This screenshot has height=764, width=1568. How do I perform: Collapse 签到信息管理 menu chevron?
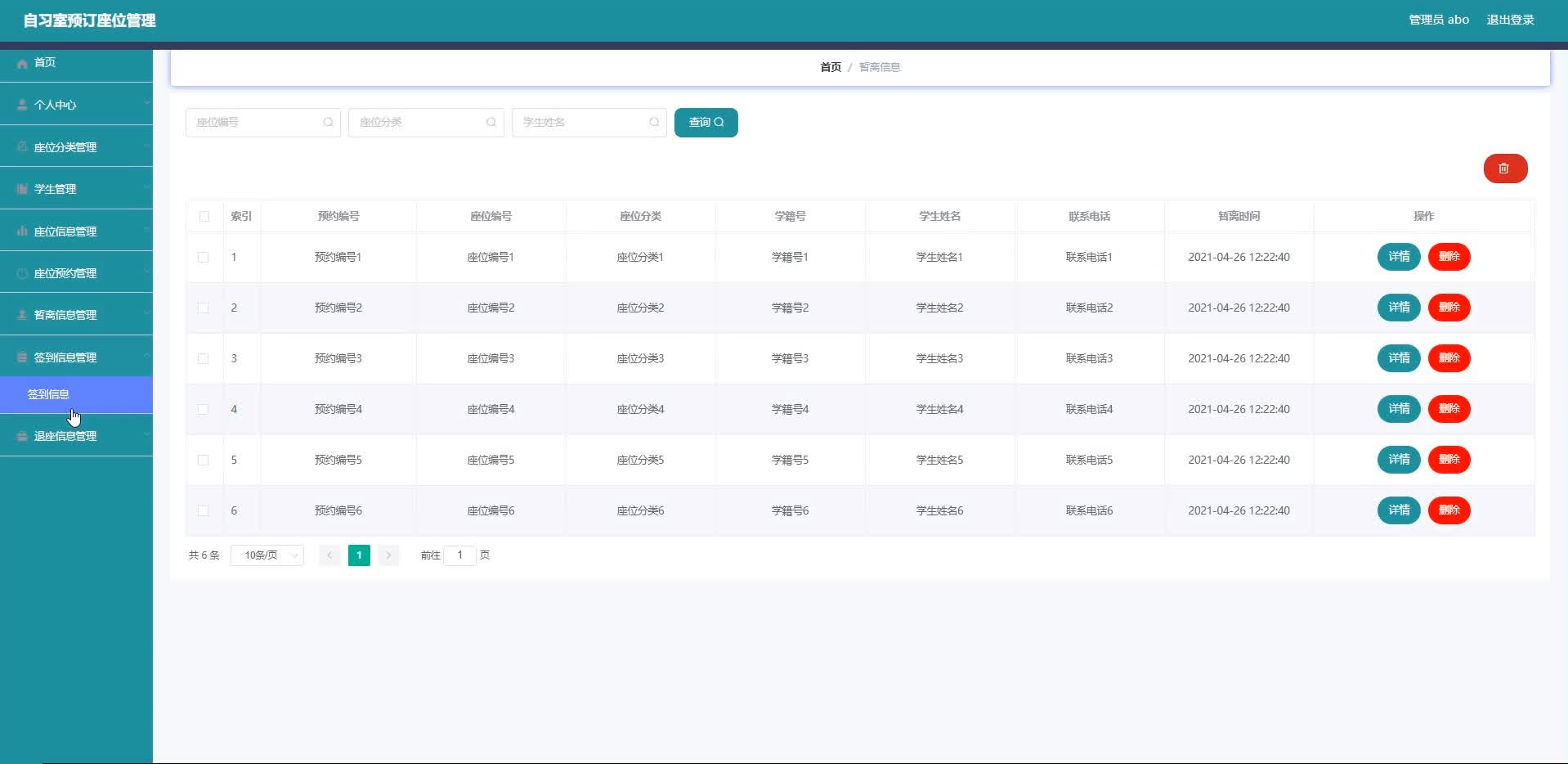click(x=146, y=357)
